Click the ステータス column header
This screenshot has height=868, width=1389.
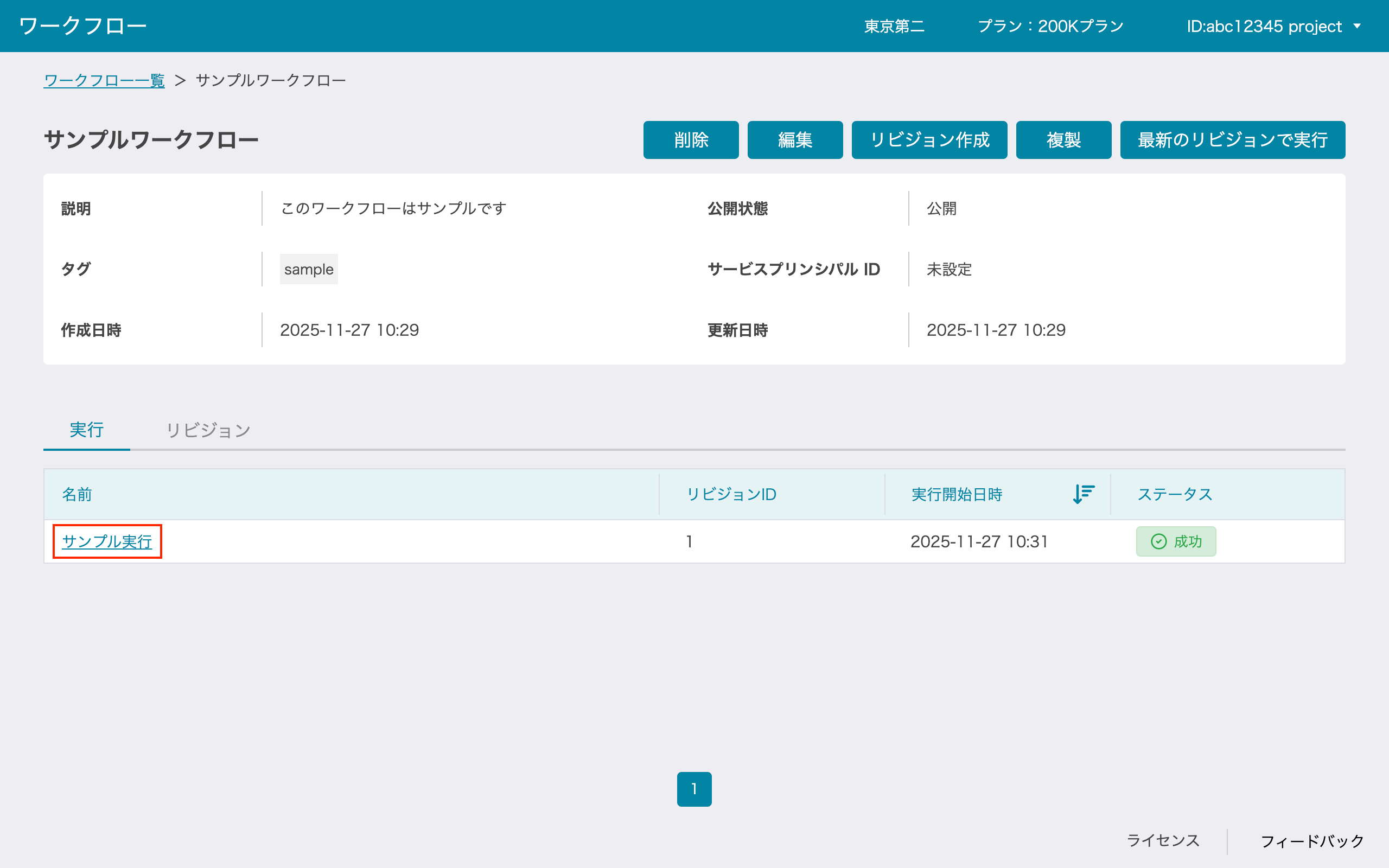[x=1174, y=494]
